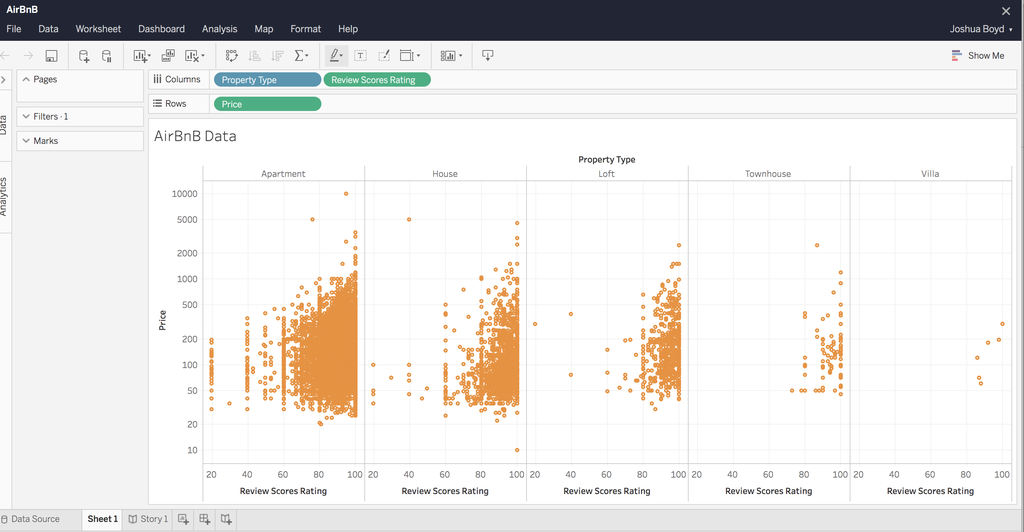Click the Show Mark Labels icon
1024x532 pixels.
360,56
